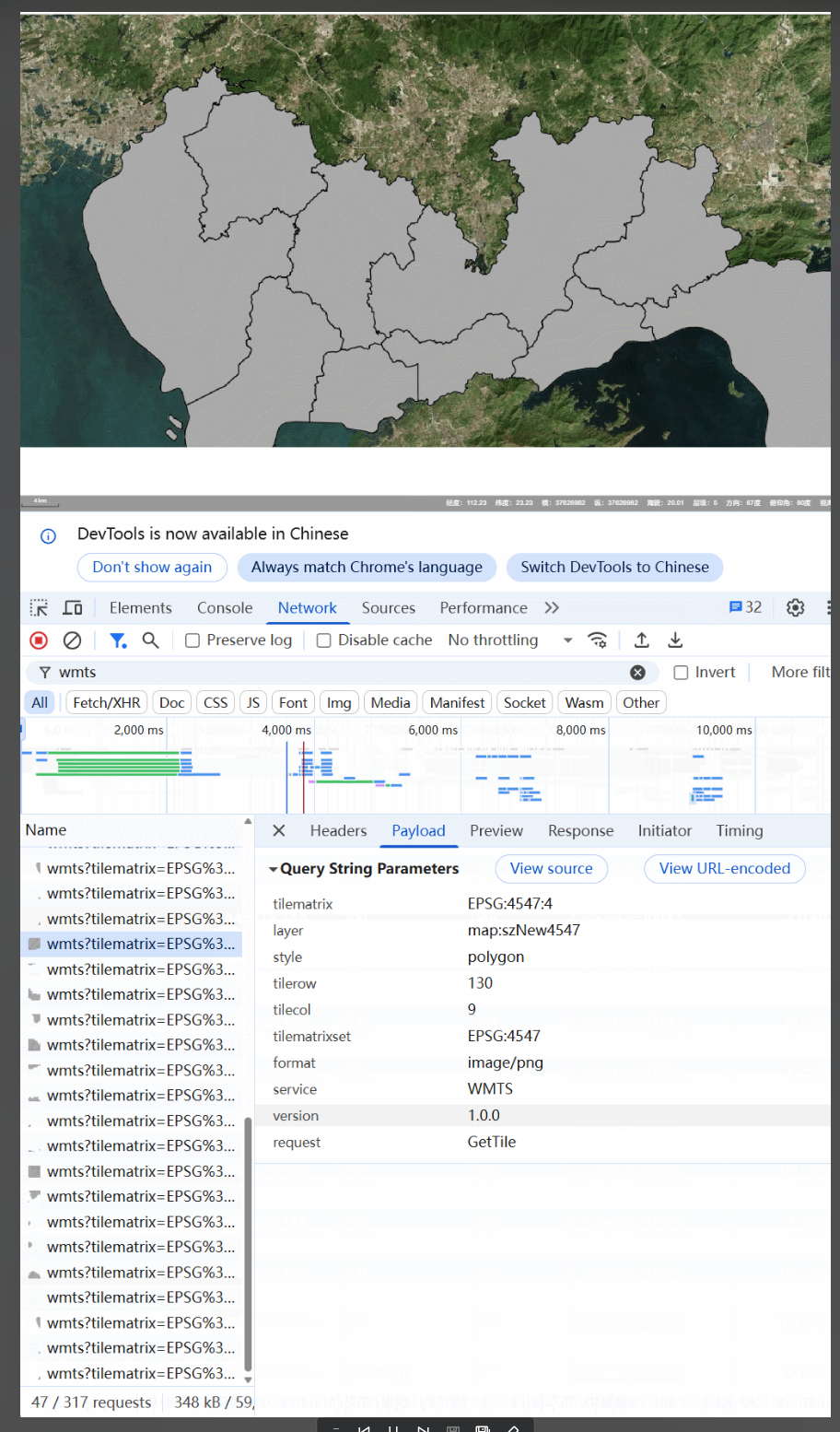This screenshot has height=1432, width=840.
Task: Enable the Disable cache checkbox
Action: pyautogui.click(x=323, y=640)
